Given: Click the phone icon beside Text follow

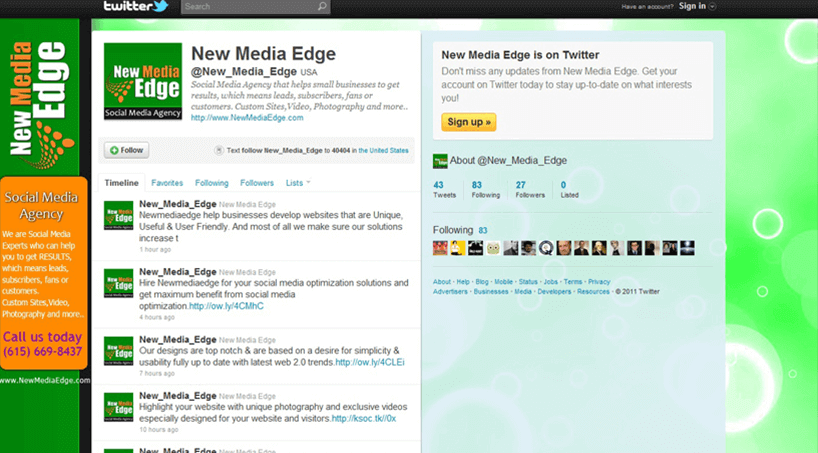Looking at the screenshot, I should 219,150.
